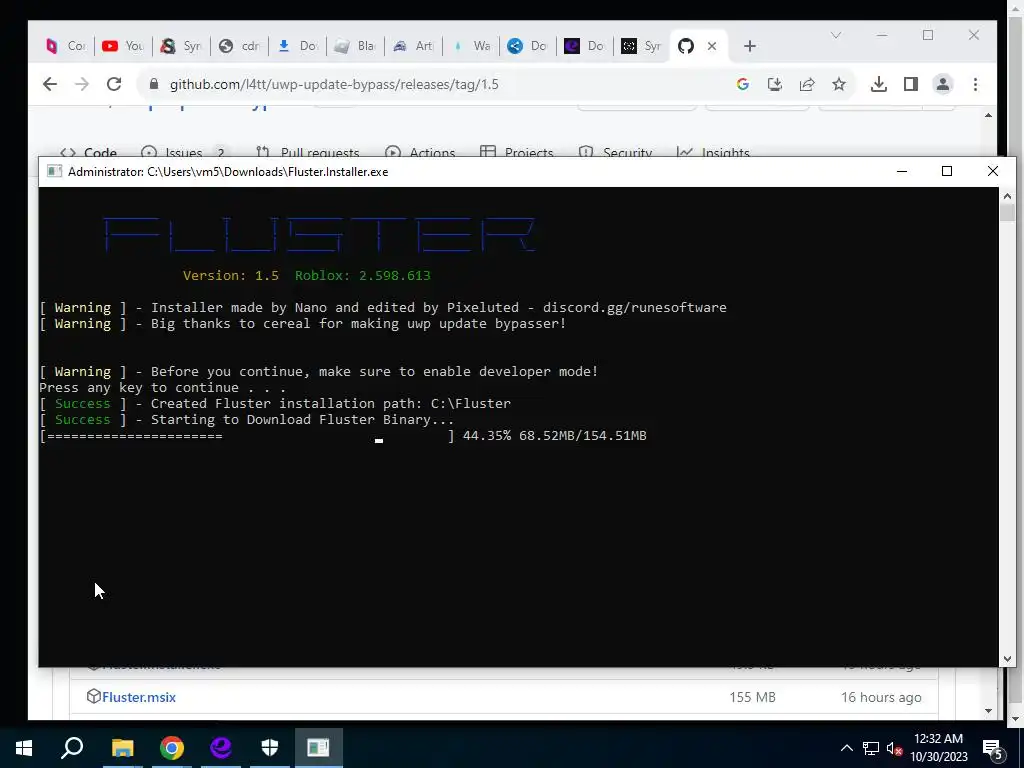Click the download progress bar in console

[x=247, y=436]
